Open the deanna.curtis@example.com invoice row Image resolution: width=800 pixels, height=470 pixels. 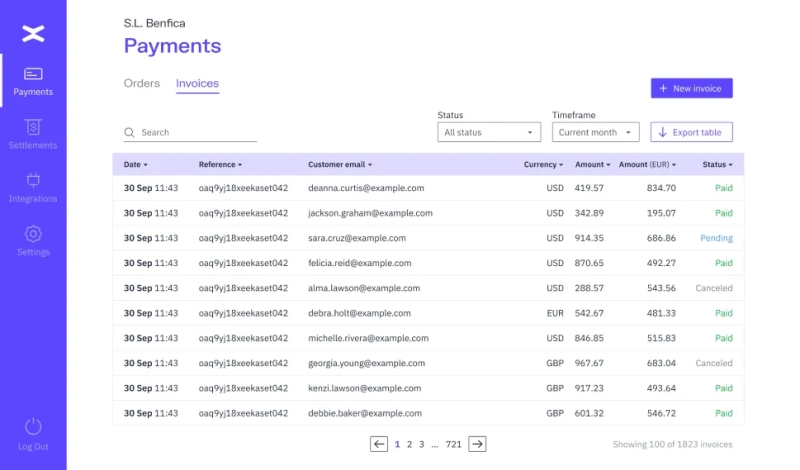click(366, 188)
